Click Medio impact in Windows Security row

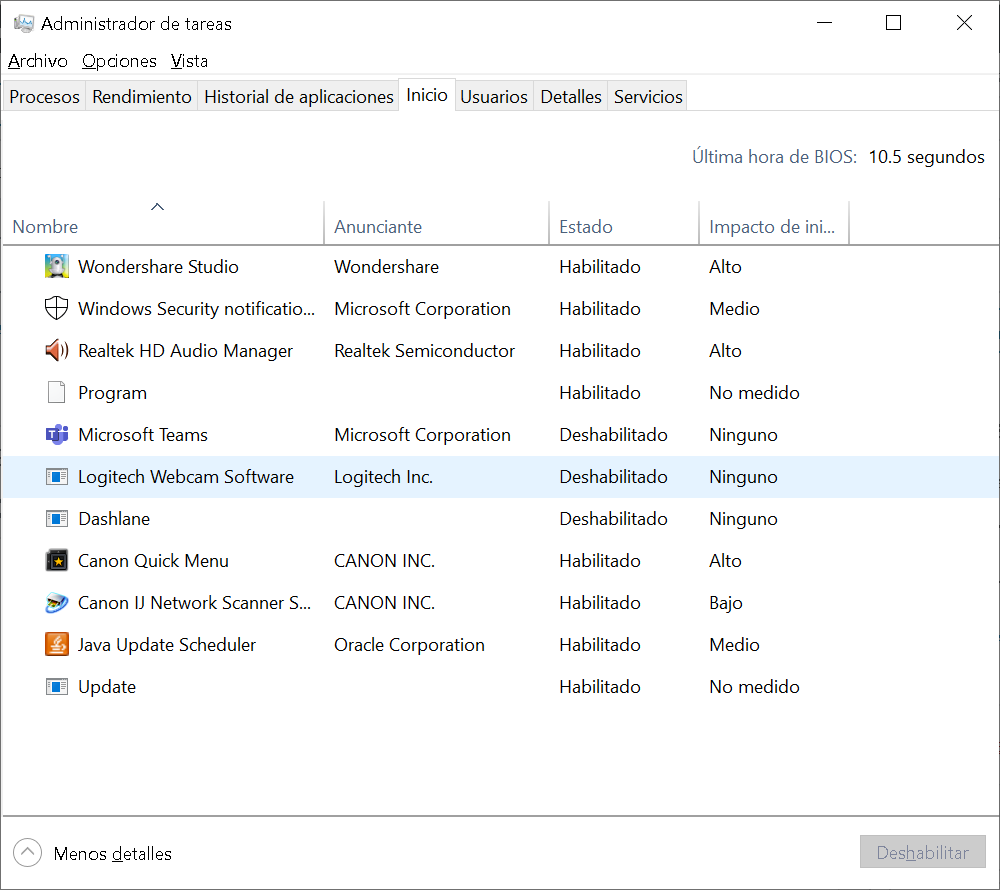pos(734,309)
